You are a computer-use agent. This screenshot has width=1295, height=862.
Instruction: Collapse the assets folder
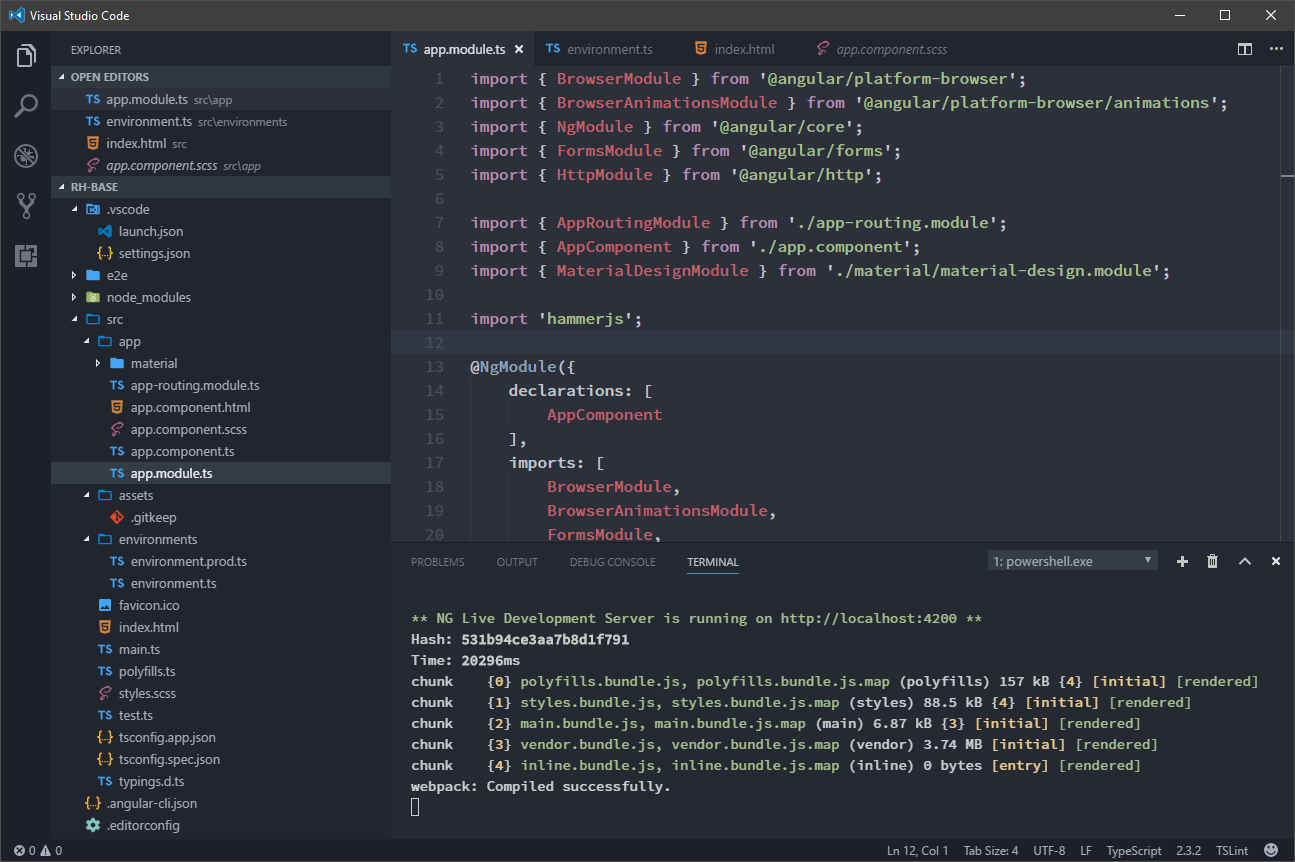click(86, 495)
